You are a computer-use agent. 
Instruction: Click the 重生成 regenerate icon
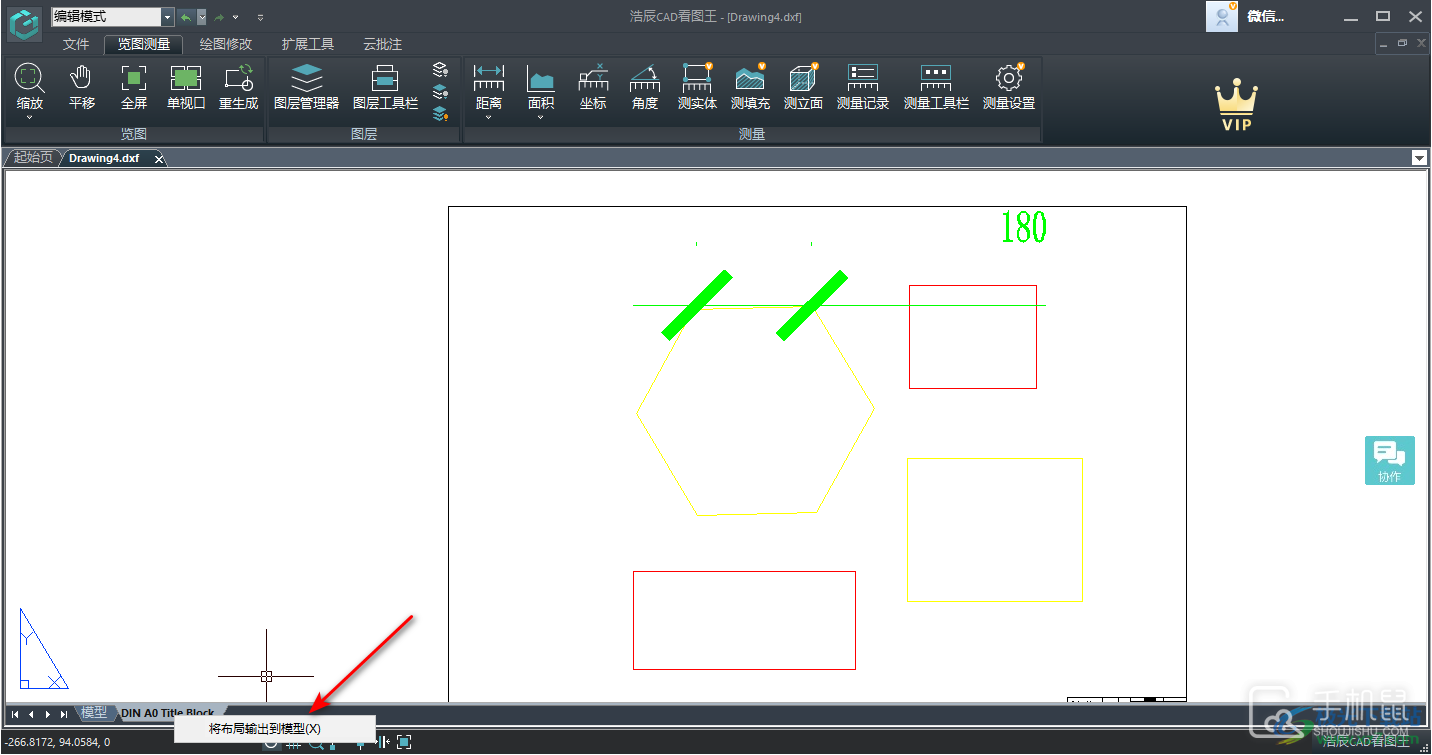point(238,86)
